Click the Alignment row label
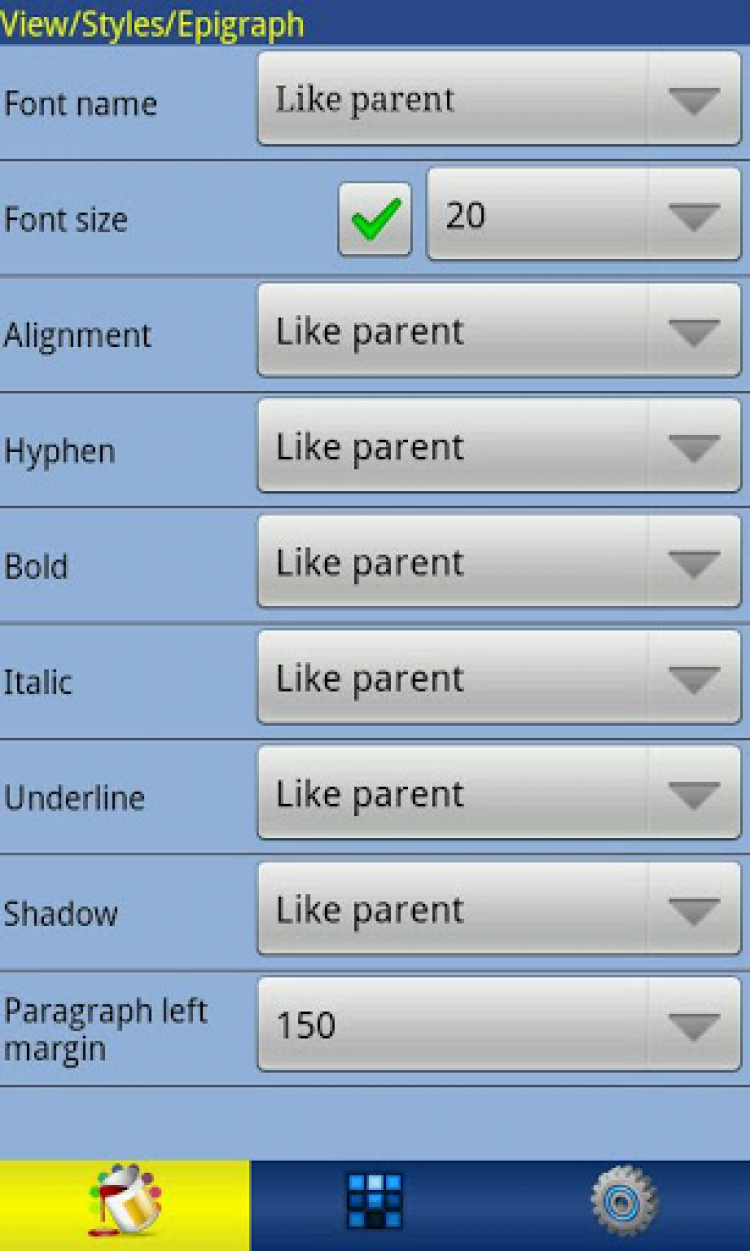The height and width of the screenshot is (1251, 750). click(x=78, y=335)
